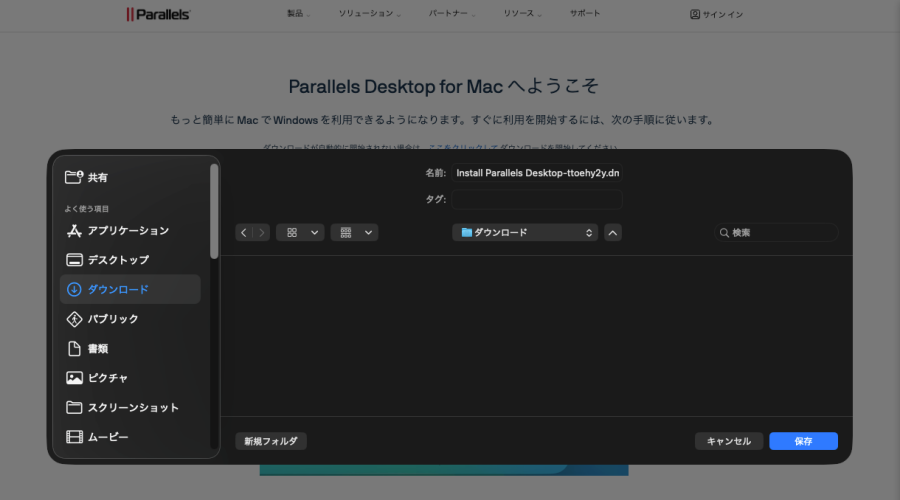The width and height of the screenshot is (900, 500).
Task: Click the ムービー film strip icon
Action: pos(74,437)
